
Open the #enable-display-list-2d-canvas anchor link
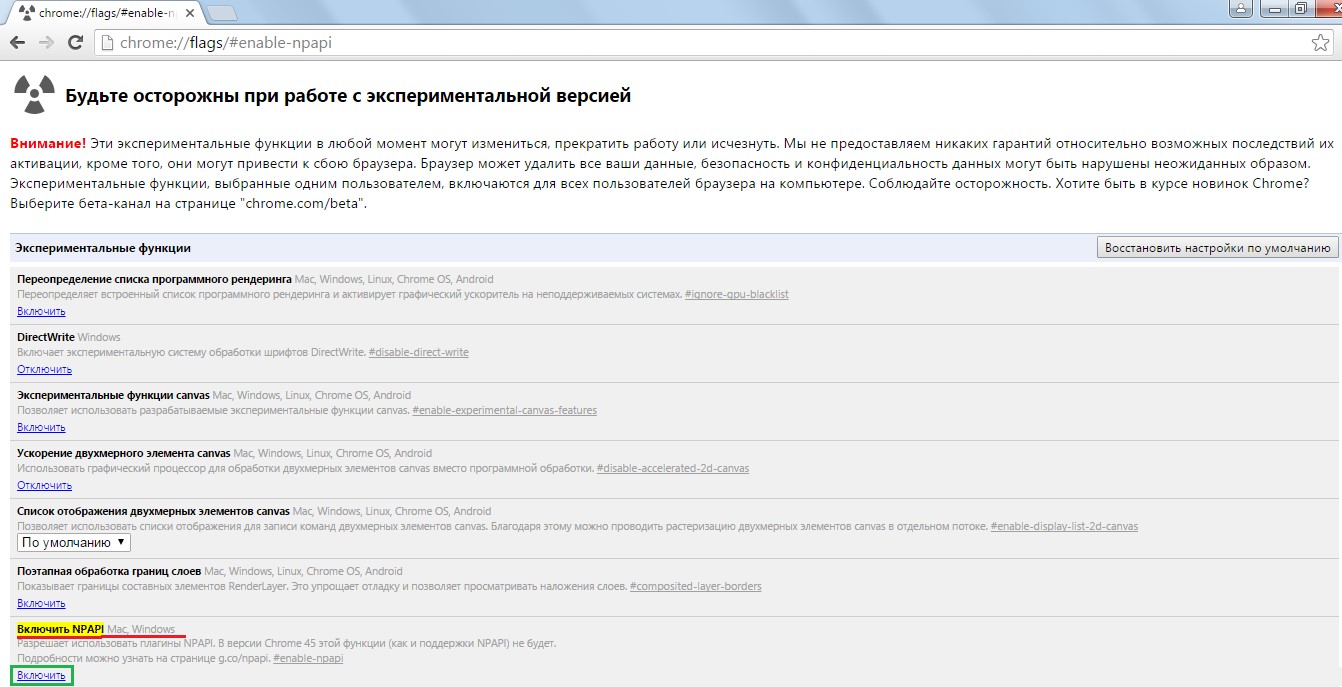[1064, 526]
